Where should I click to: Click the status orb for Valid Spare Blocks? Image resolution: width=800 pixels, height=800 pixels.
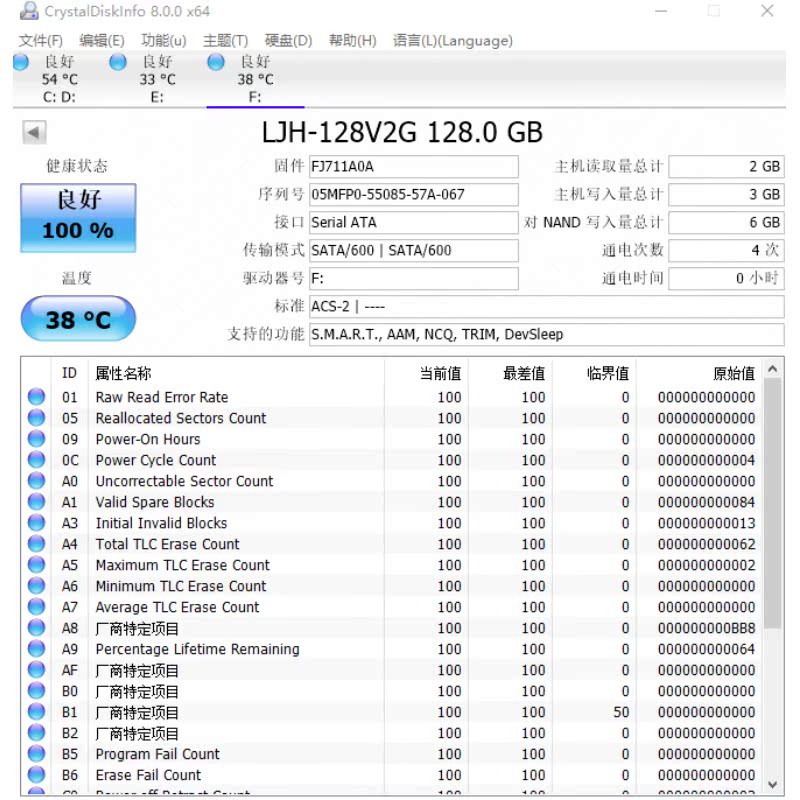click(36, 502)
